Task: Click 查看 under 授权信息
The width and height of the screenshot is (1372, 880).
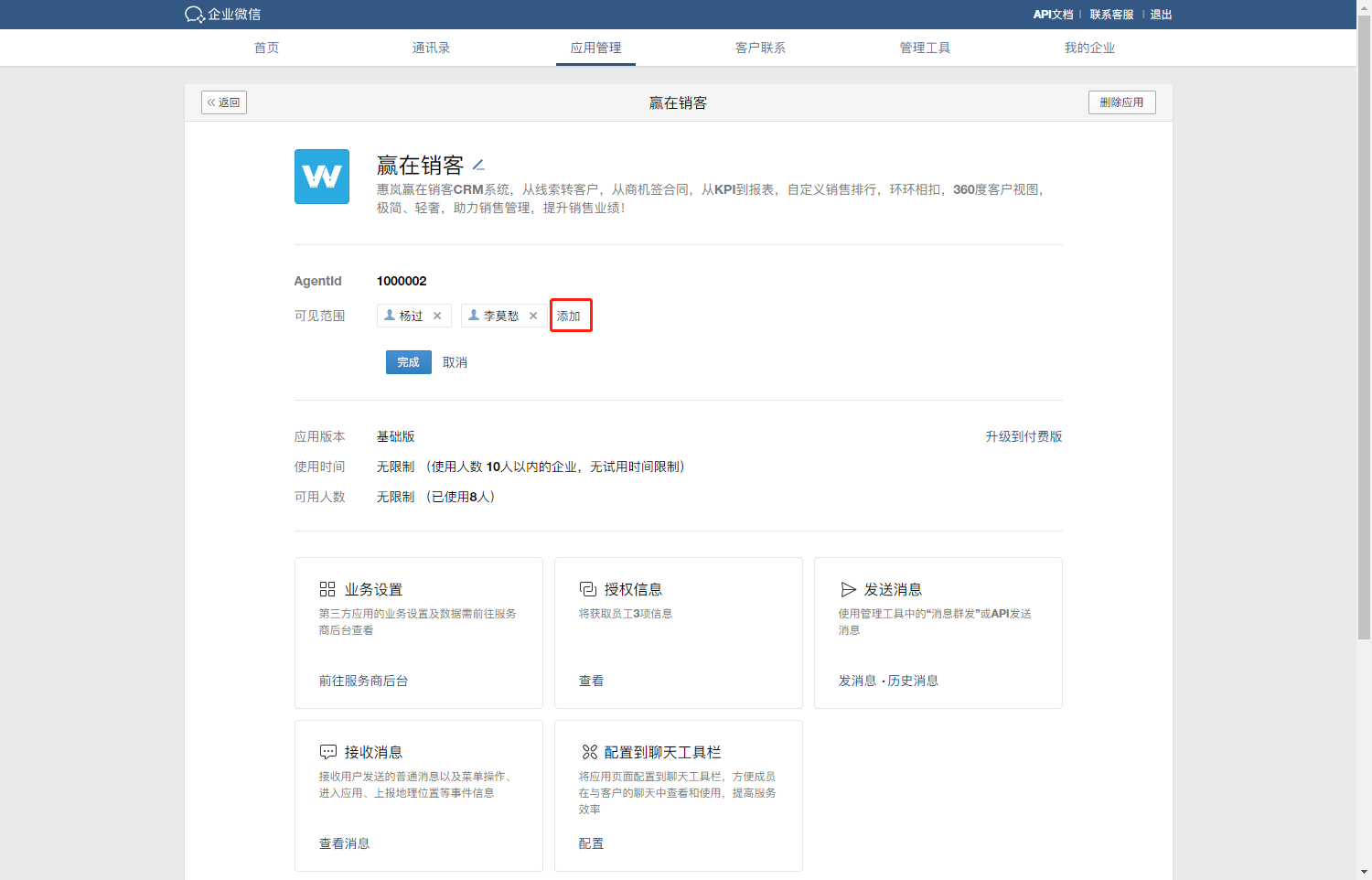Action: point(591,681)
